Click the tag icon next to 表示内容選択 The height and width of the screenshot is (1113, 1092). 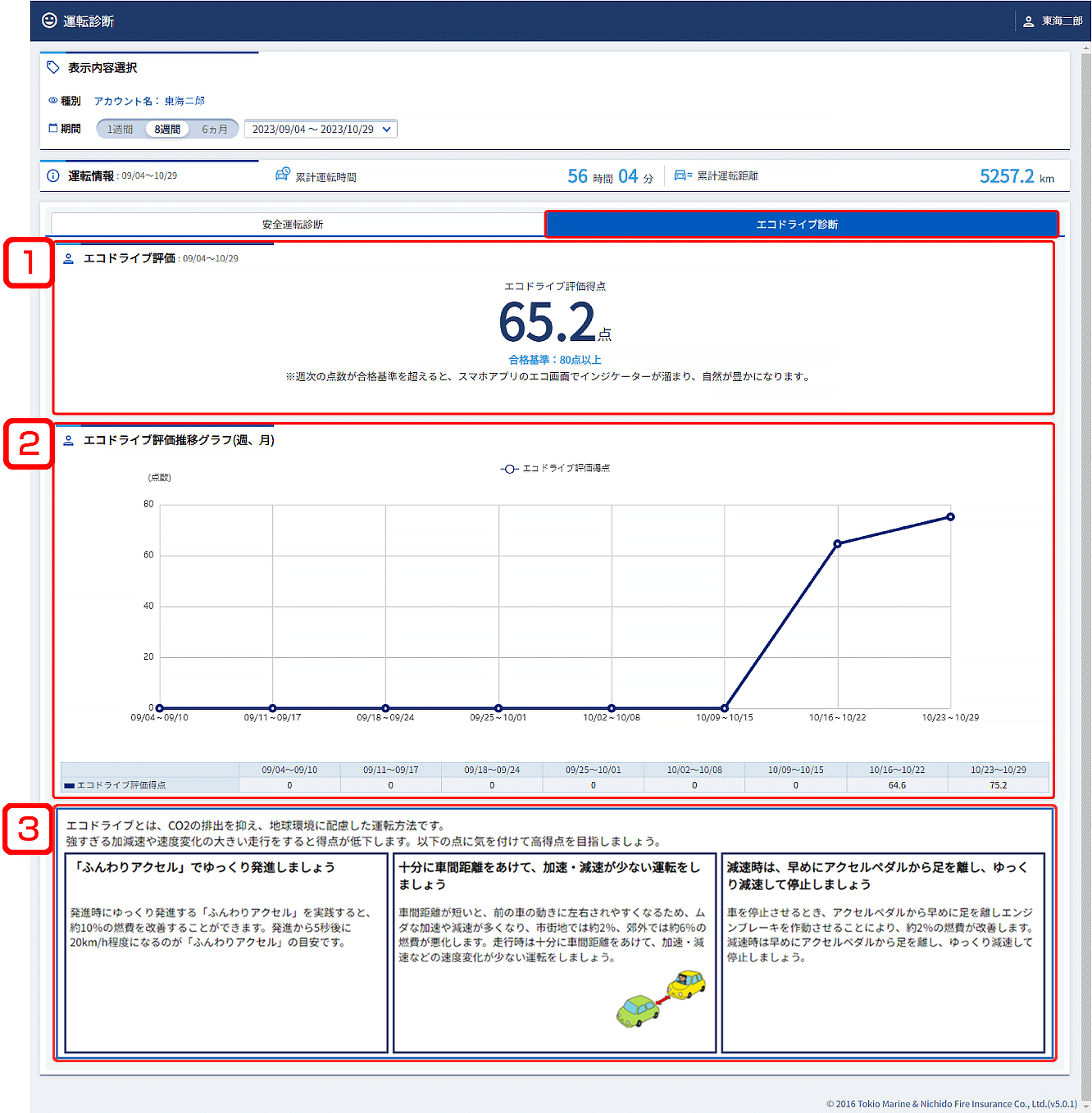53,67
